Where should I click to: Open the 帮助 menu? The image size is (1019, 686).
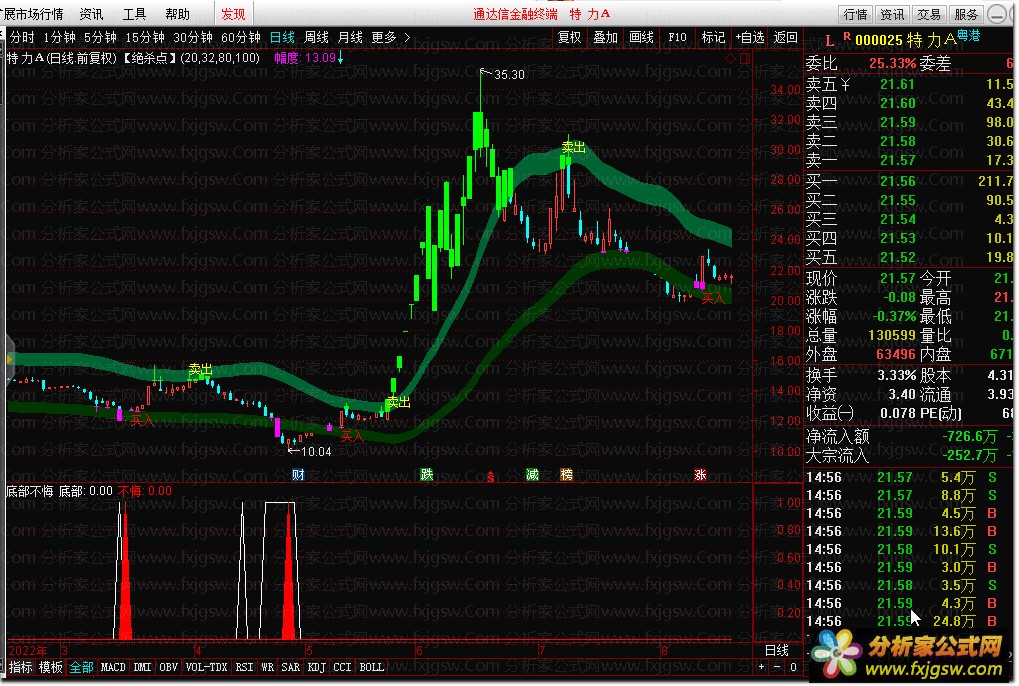tap(177, 14)
